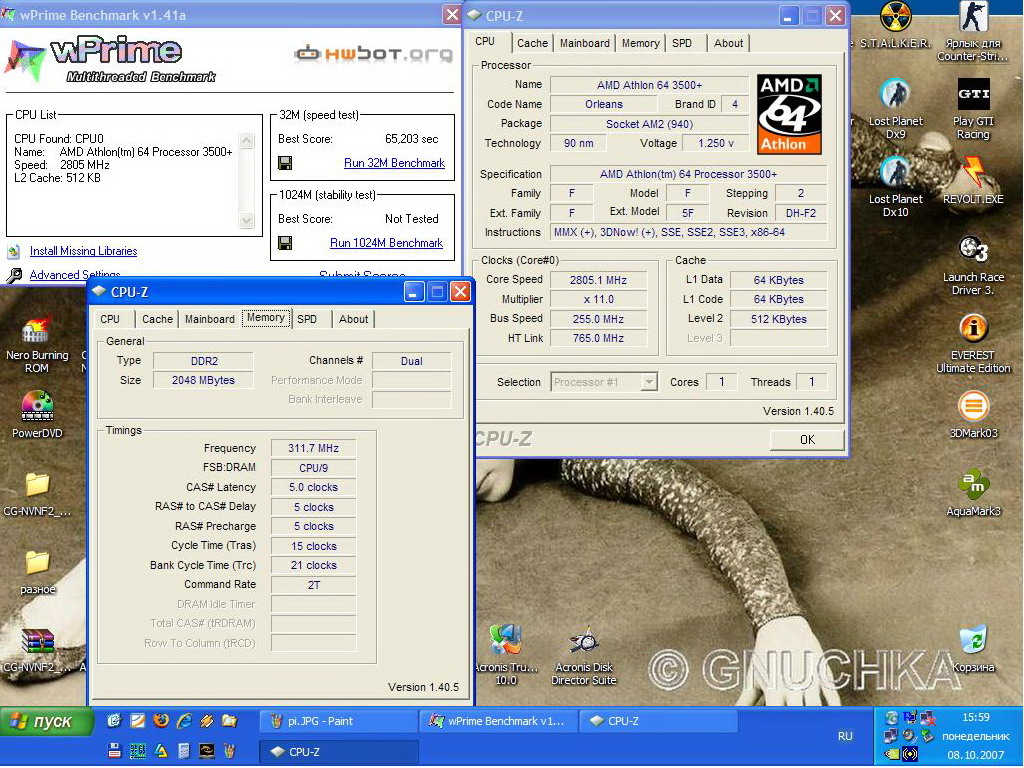Open the folder icon in quick launch
Viewport: 1024px width, 768px height.
229,721
